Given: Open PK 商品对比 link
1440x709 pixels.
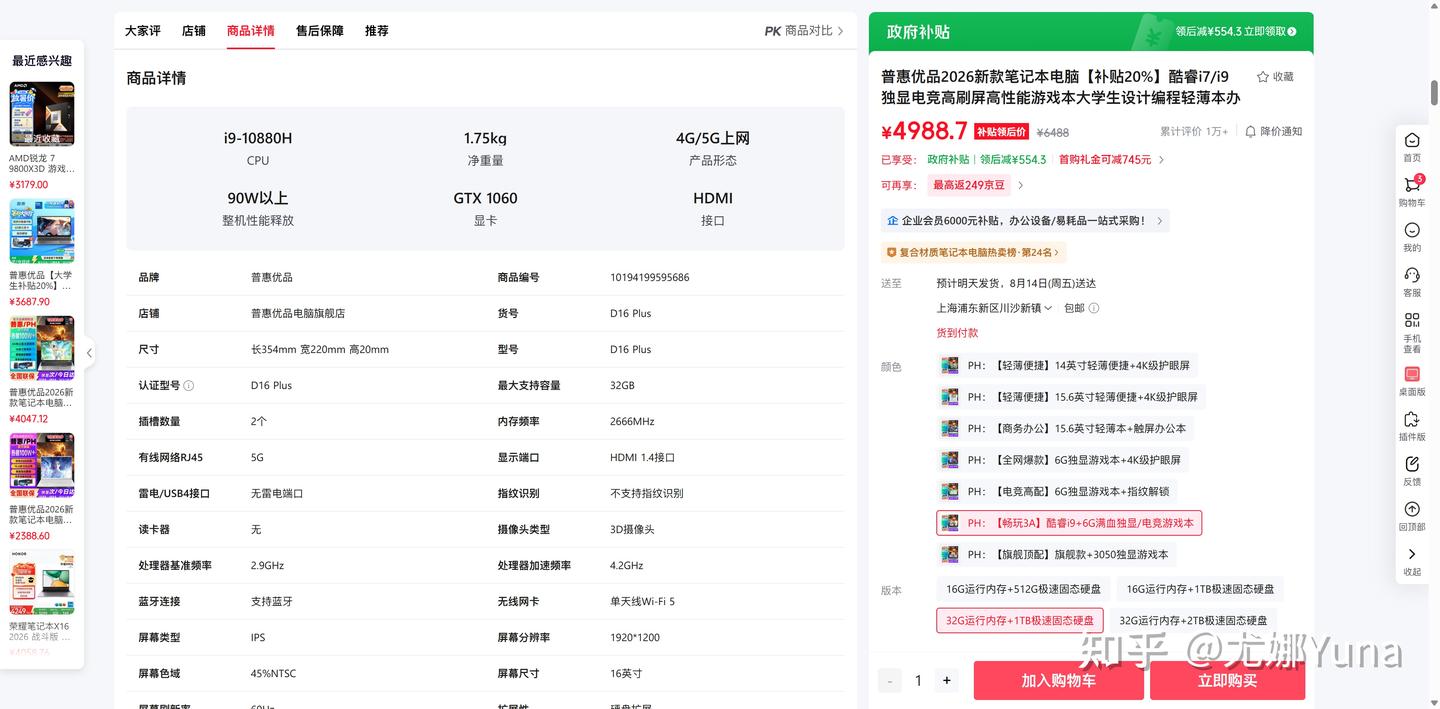Looking at the screenshot, I should [x=804, y=31].
